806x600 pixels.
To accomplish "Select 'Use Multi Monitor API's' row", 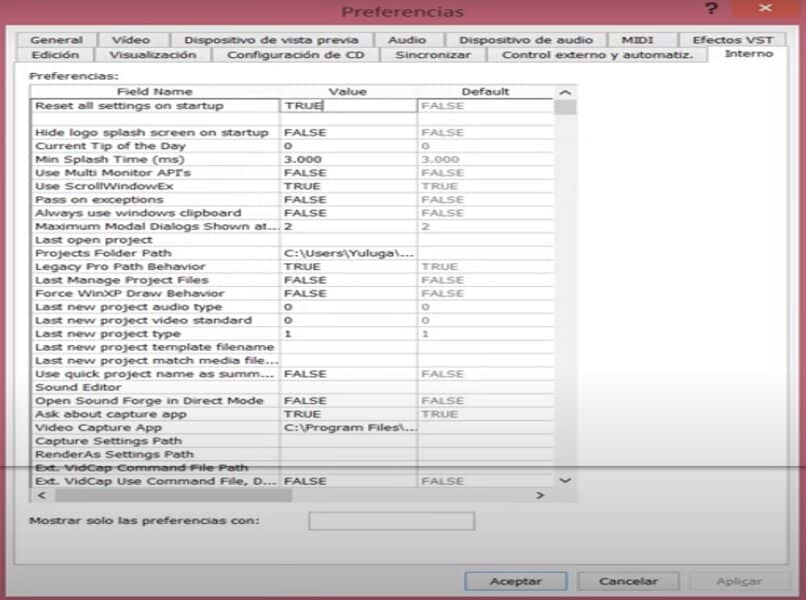I will 292,173.
